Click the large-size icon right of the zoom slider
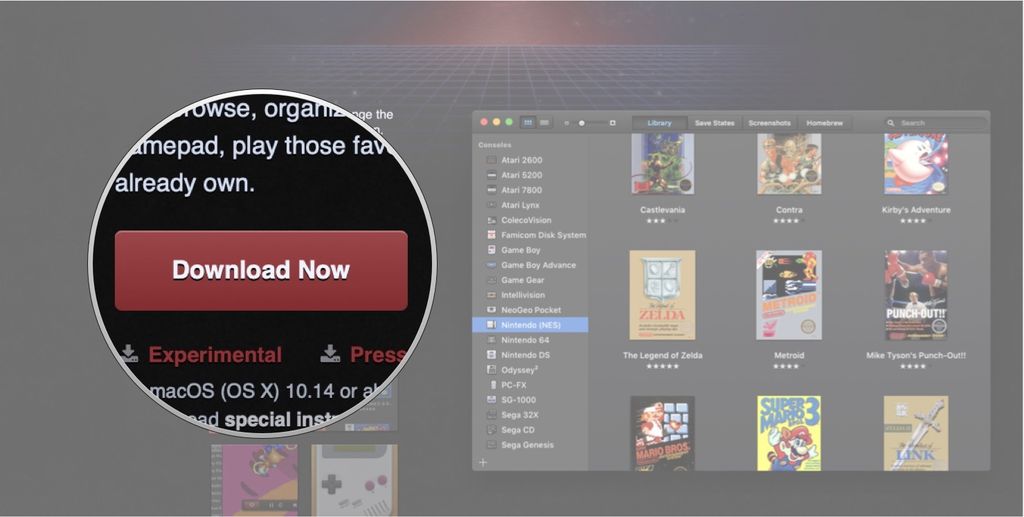Viewport: 1024px width, 517px height. (613, 123)
